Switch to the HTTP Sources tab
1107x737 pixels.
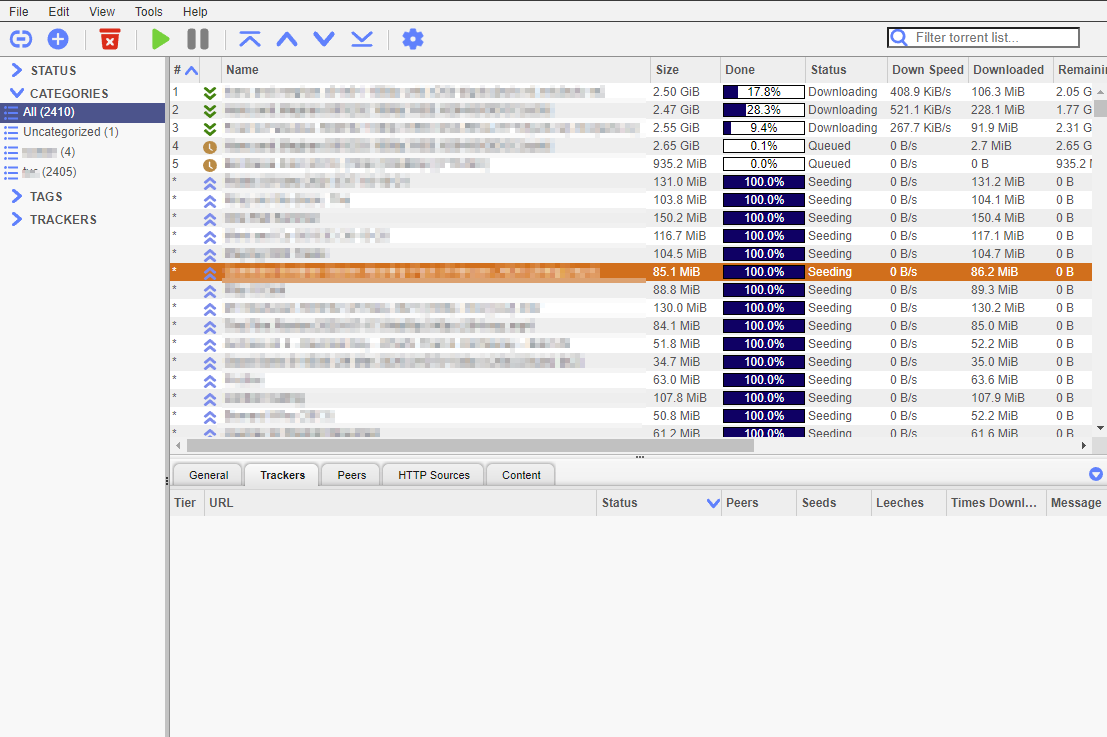point(433,475)
